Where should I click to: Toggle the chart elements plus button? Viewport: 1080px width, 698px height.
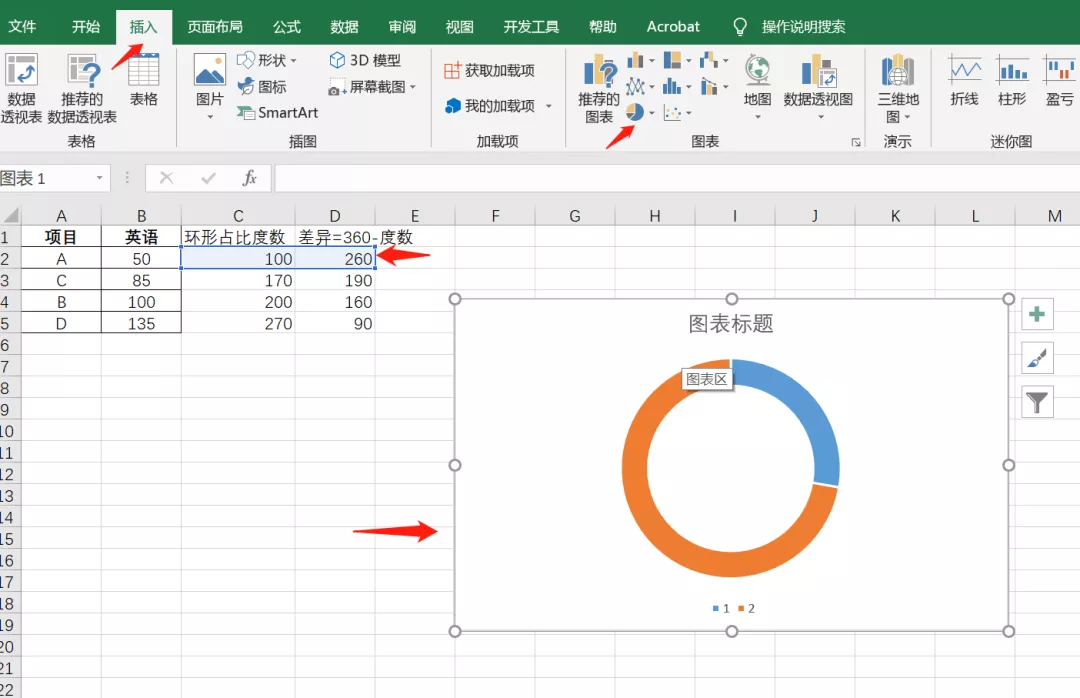coord(1037,313)
